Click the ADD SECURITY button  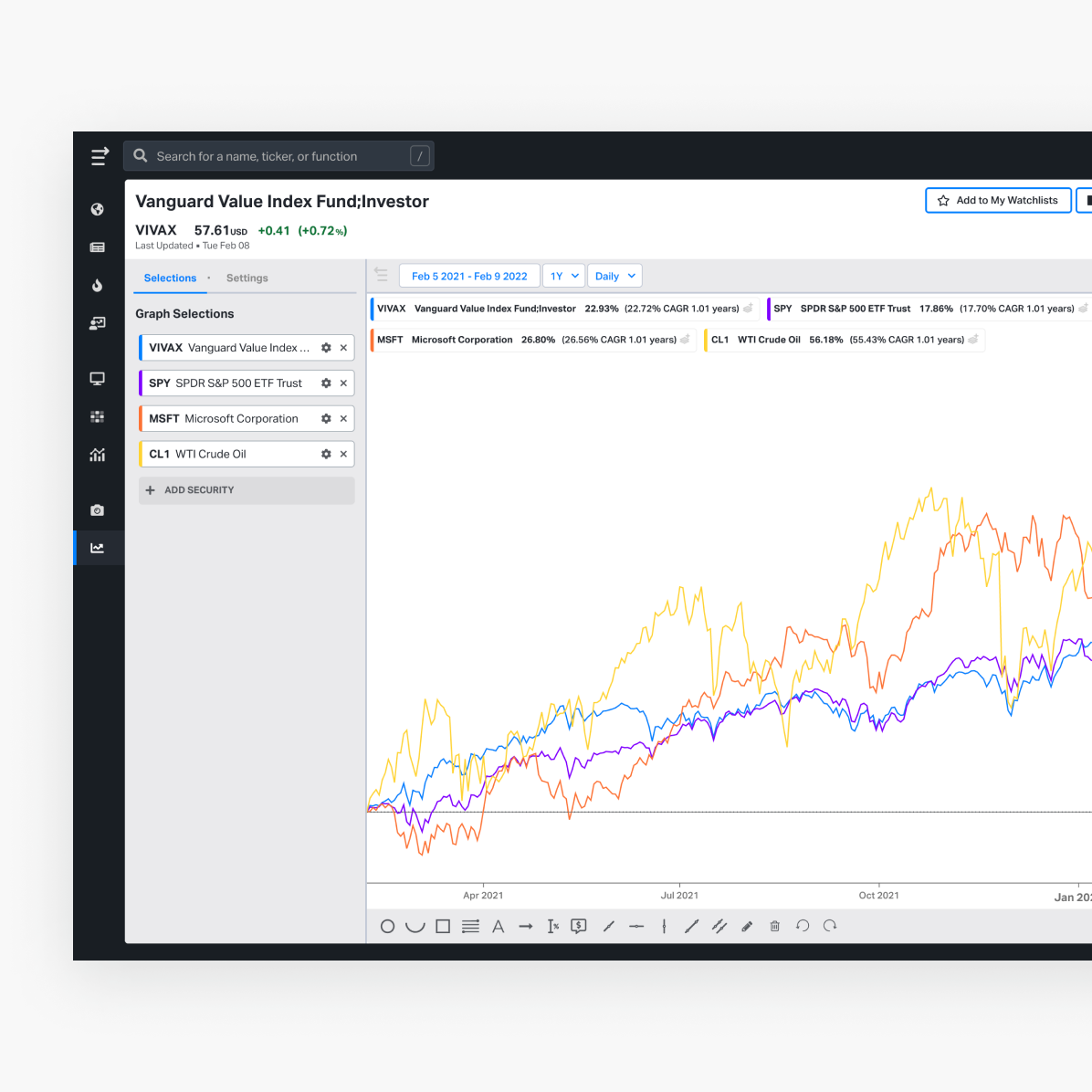pyautogui.click(x=247, y=490)
